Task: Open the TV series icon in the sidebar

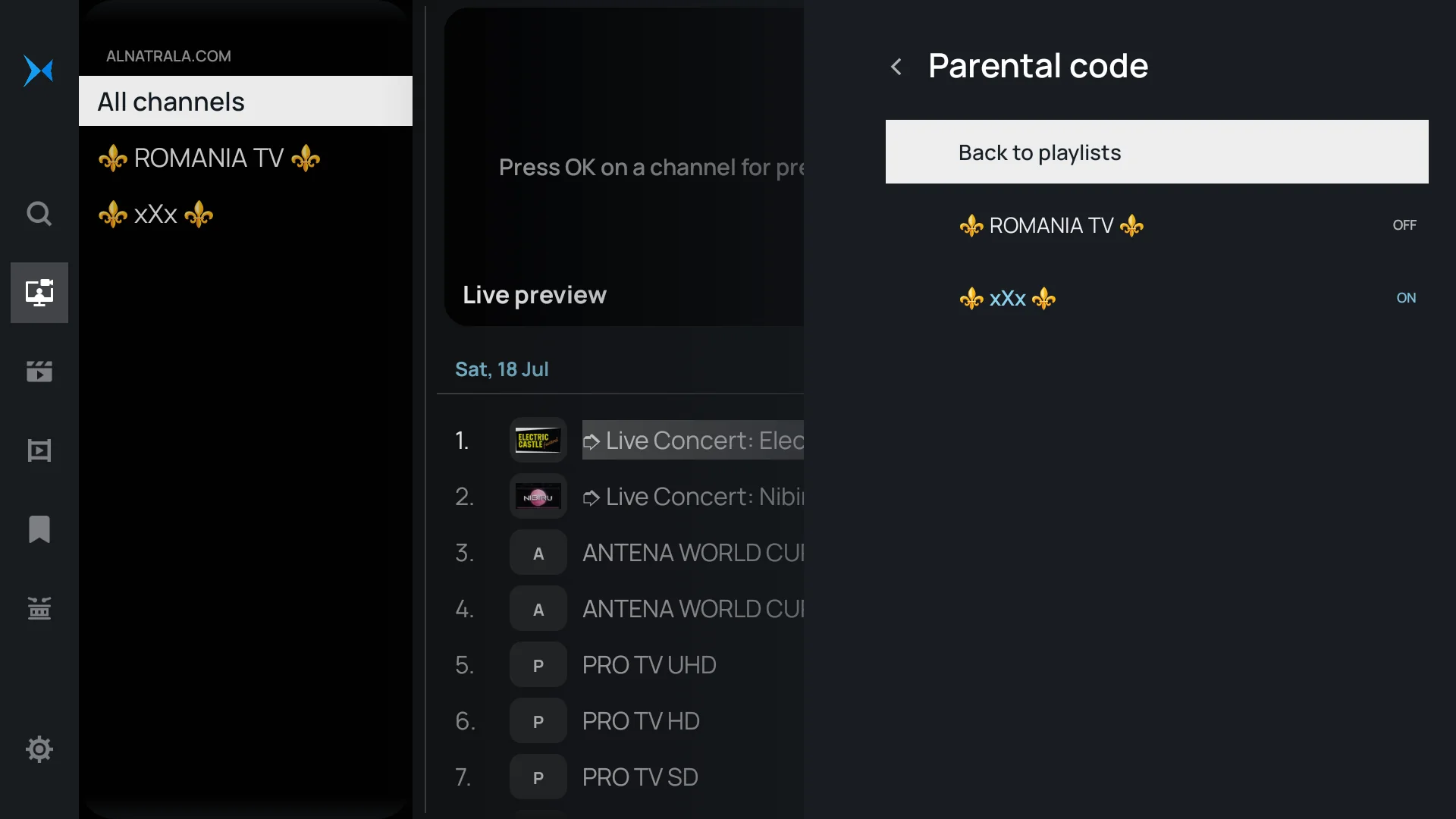Action: tap(39, 450)
